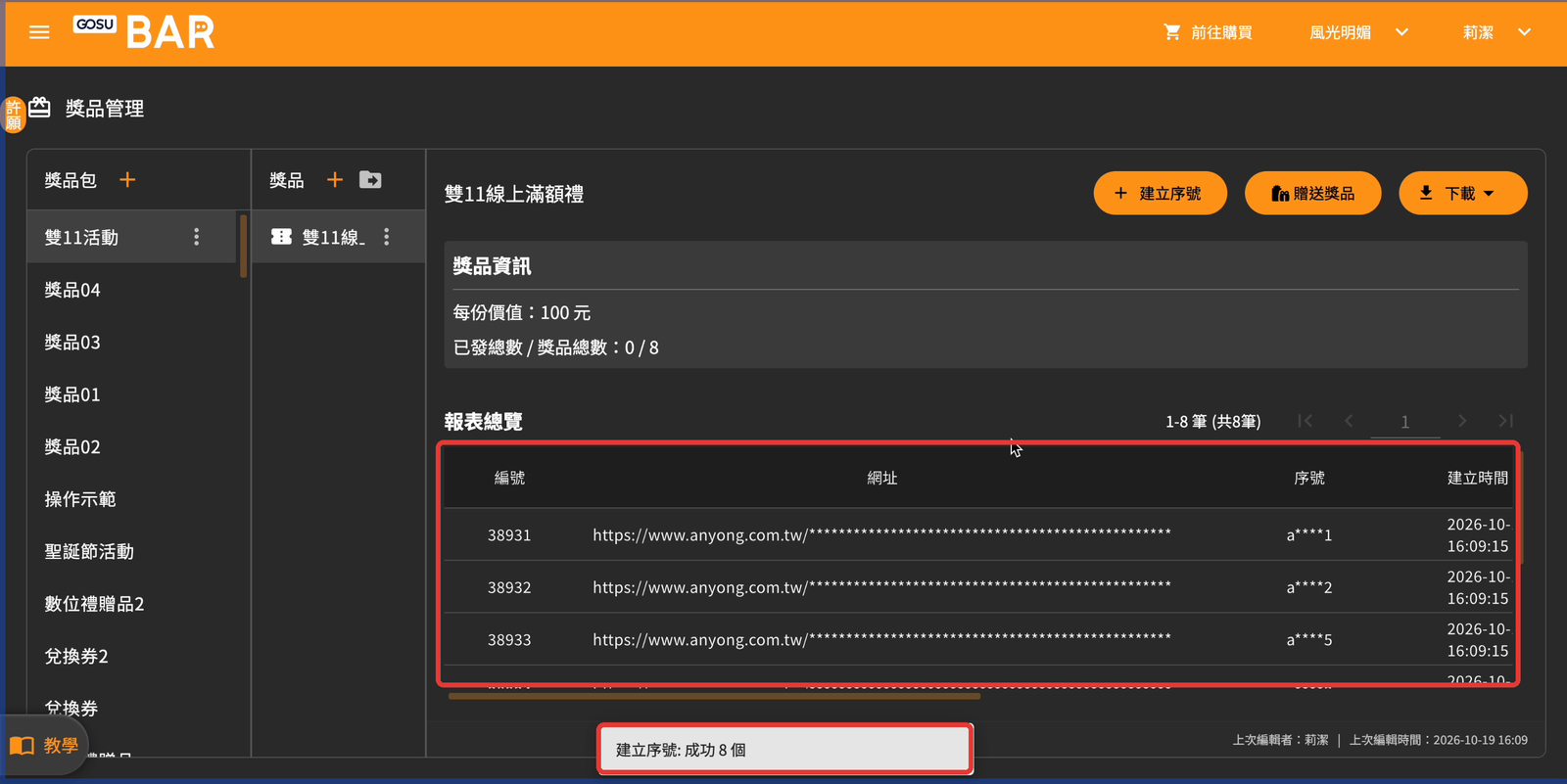Click the GOSU BAR logo
This screenshot has width=1567, height=784.
[x=144, y=31]
